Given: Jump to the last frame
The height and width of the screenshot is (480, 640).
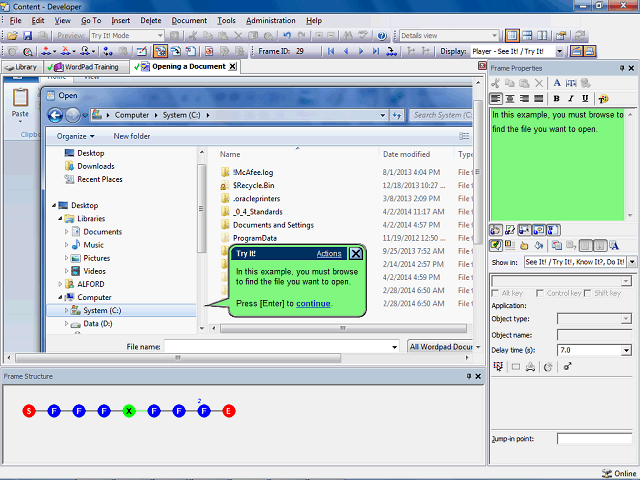Looking at the screenshot, I should point(376,51).
